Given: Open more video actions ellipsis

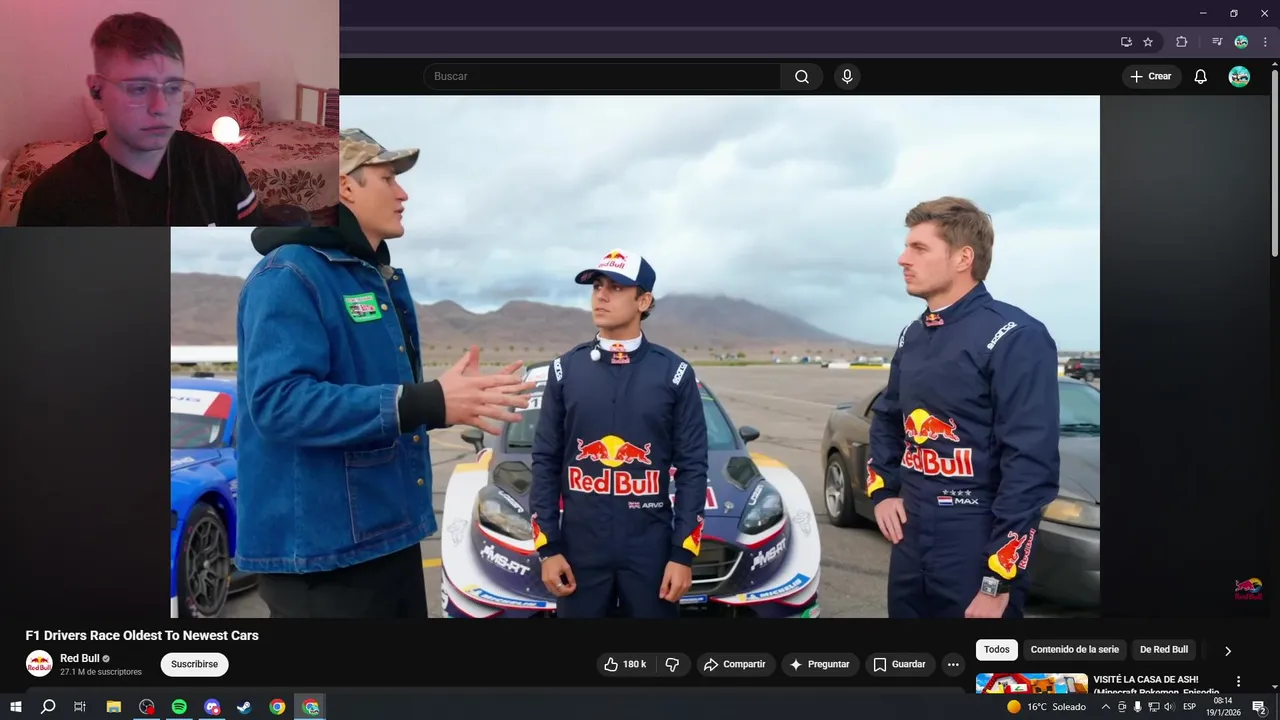Looking at the screenshot, I should tap(953, 664).
